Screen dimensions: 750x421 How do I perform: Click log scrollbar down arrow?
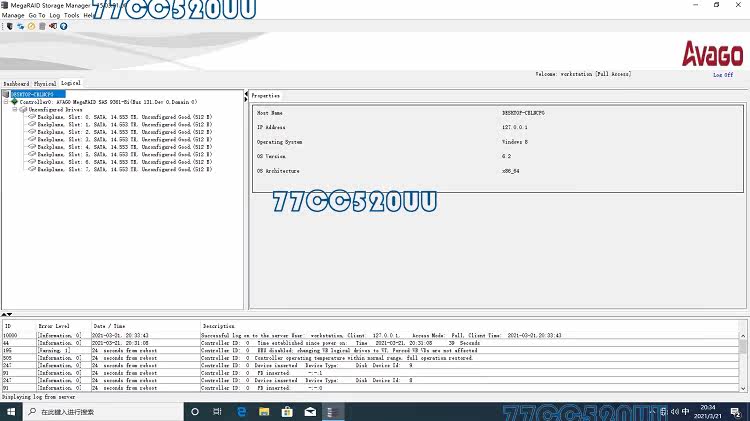[x=743, y=388]
